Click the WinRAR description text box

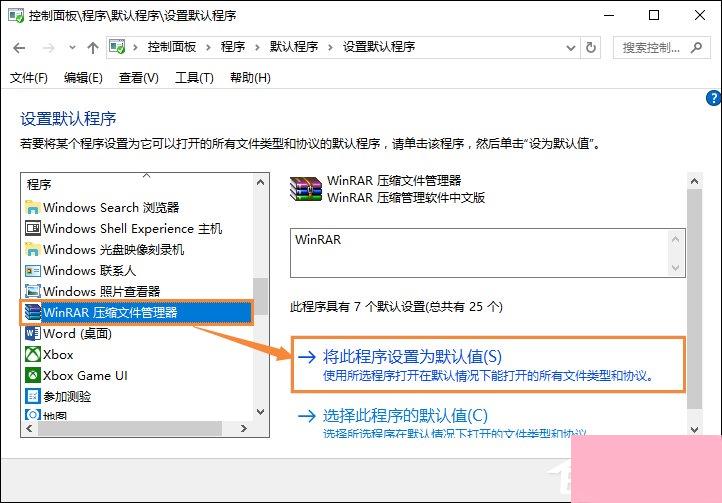pos(487,253)
